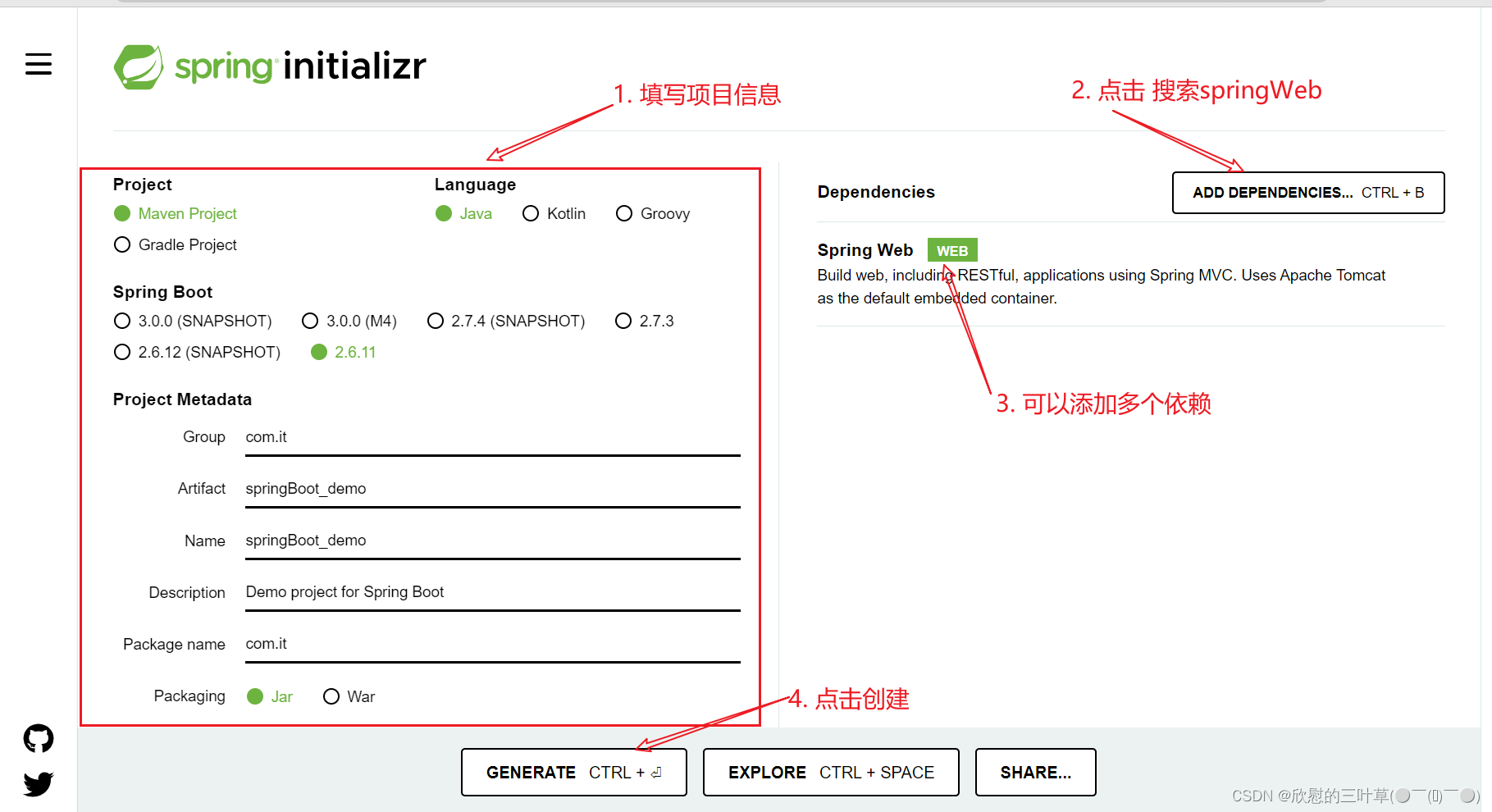Select Spring Boot 2.7.3
Viewport: 1492px width, 812px height.
pyautogui.click(x=645, y=322)
